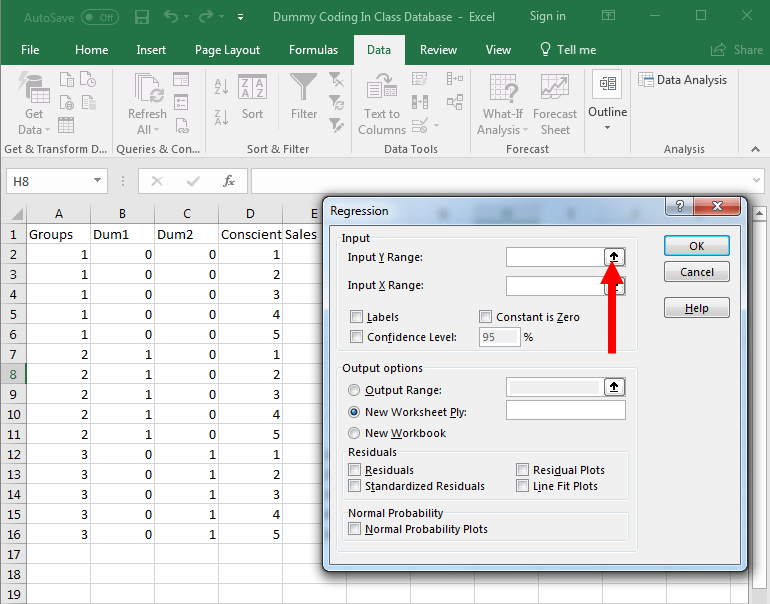Viewport: 770px width, 604px height.
Task: Click the insert function fx icon
Action: (x=229, y=181)
